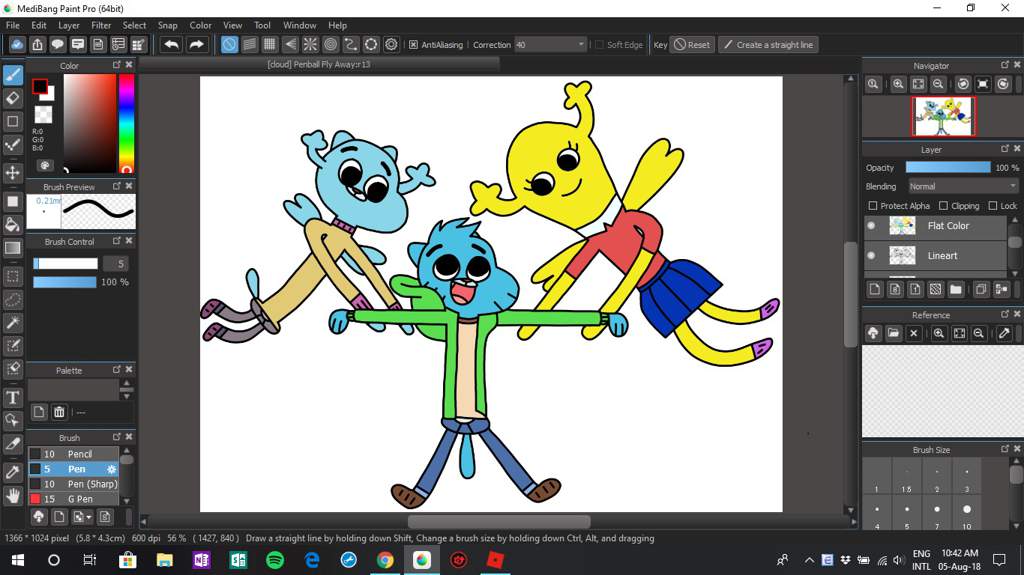Enable Protect Alpha checkbox
This screenshot has width=1024, height=575.
click(872, 205)
